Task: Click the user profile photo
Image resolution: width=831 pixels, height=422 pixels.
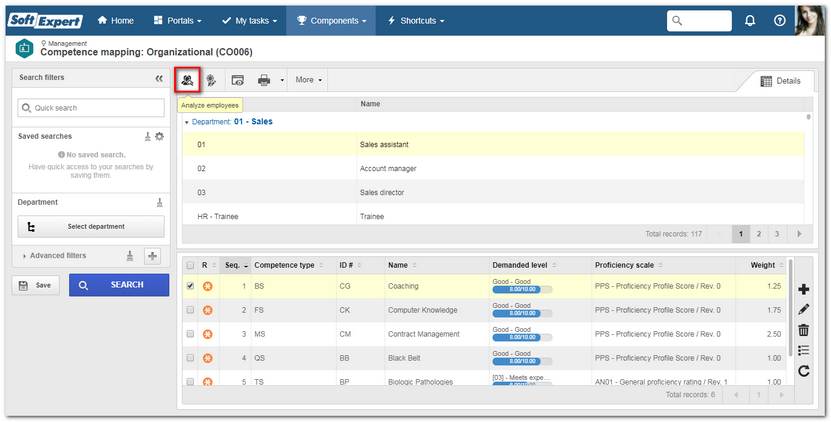Action: pos(810,21)
